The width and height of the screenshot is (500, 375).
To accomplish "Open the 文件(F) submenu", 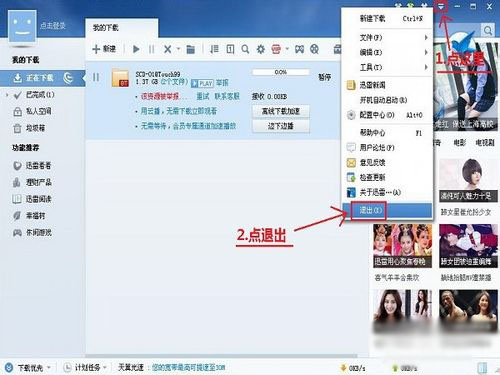I will [x=387, y=38].
